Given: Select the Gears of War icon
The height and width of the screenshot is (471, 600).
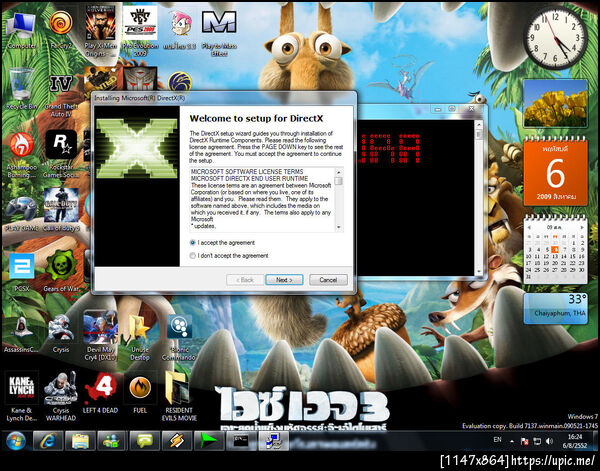Looking at the screenshot, I should 61,270.
